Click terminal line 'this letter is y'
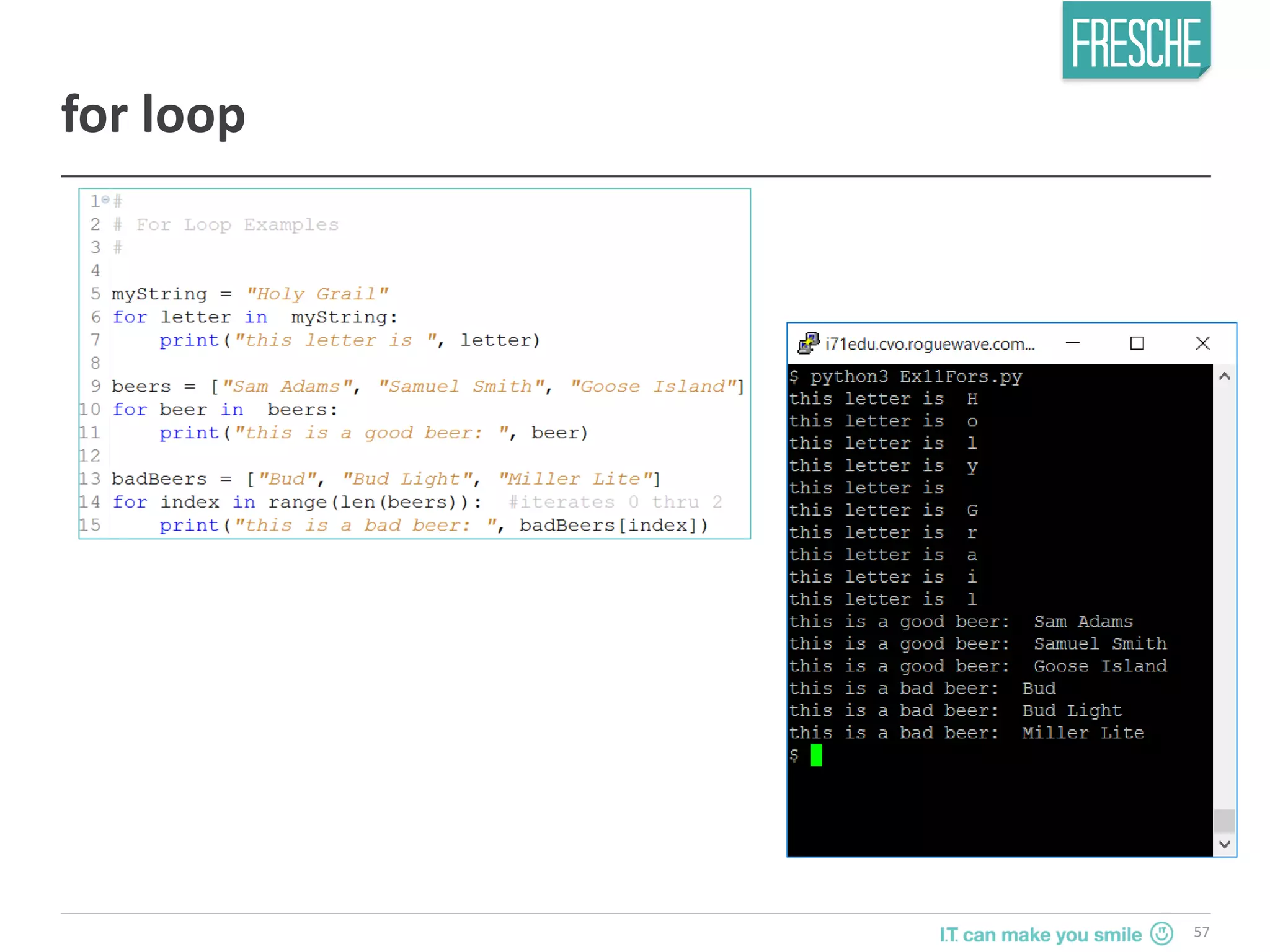Screen dimensions: 1270x952 883,466
